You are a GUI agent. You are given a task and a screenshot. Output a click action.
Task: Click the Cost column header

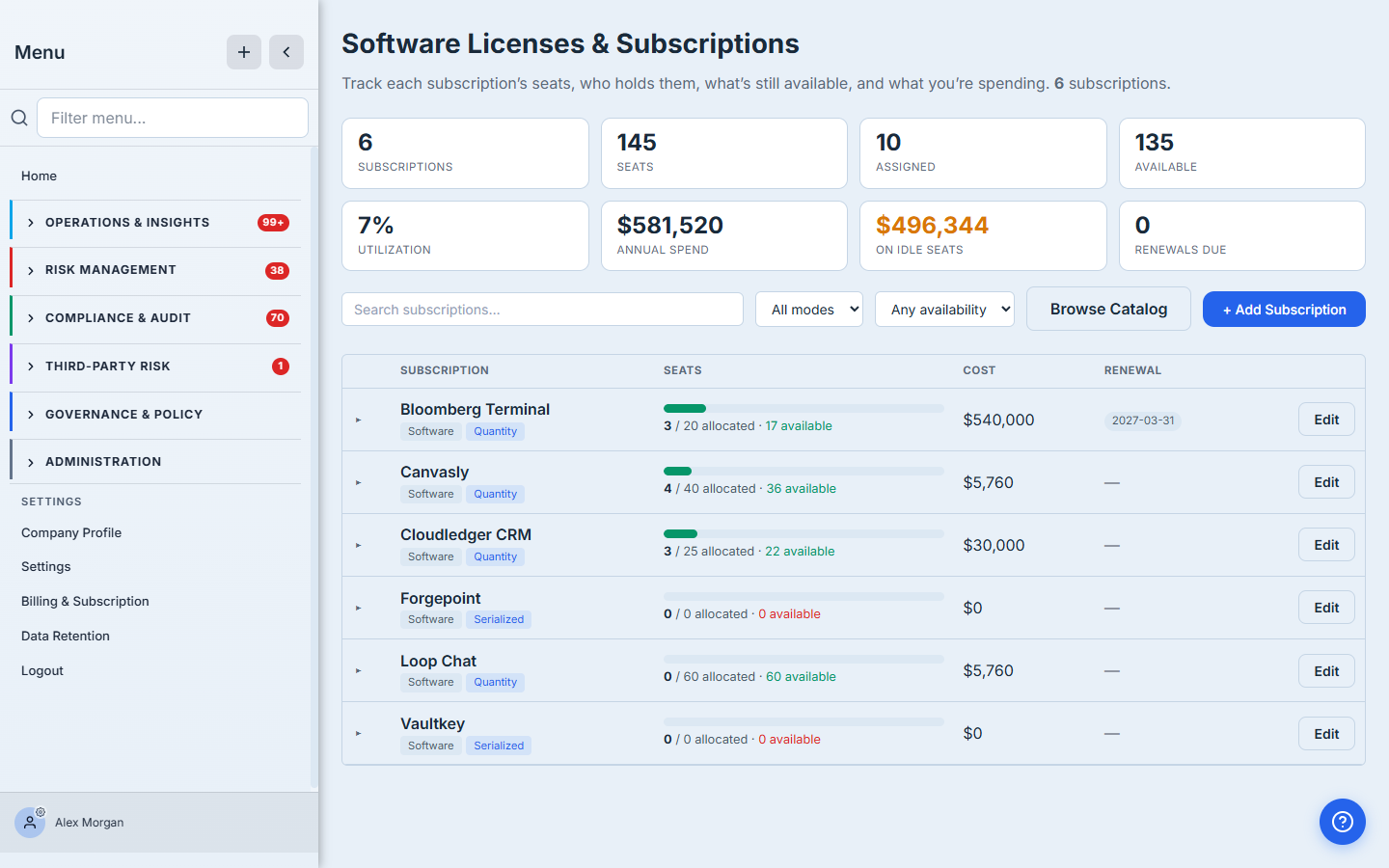point(979,370)
